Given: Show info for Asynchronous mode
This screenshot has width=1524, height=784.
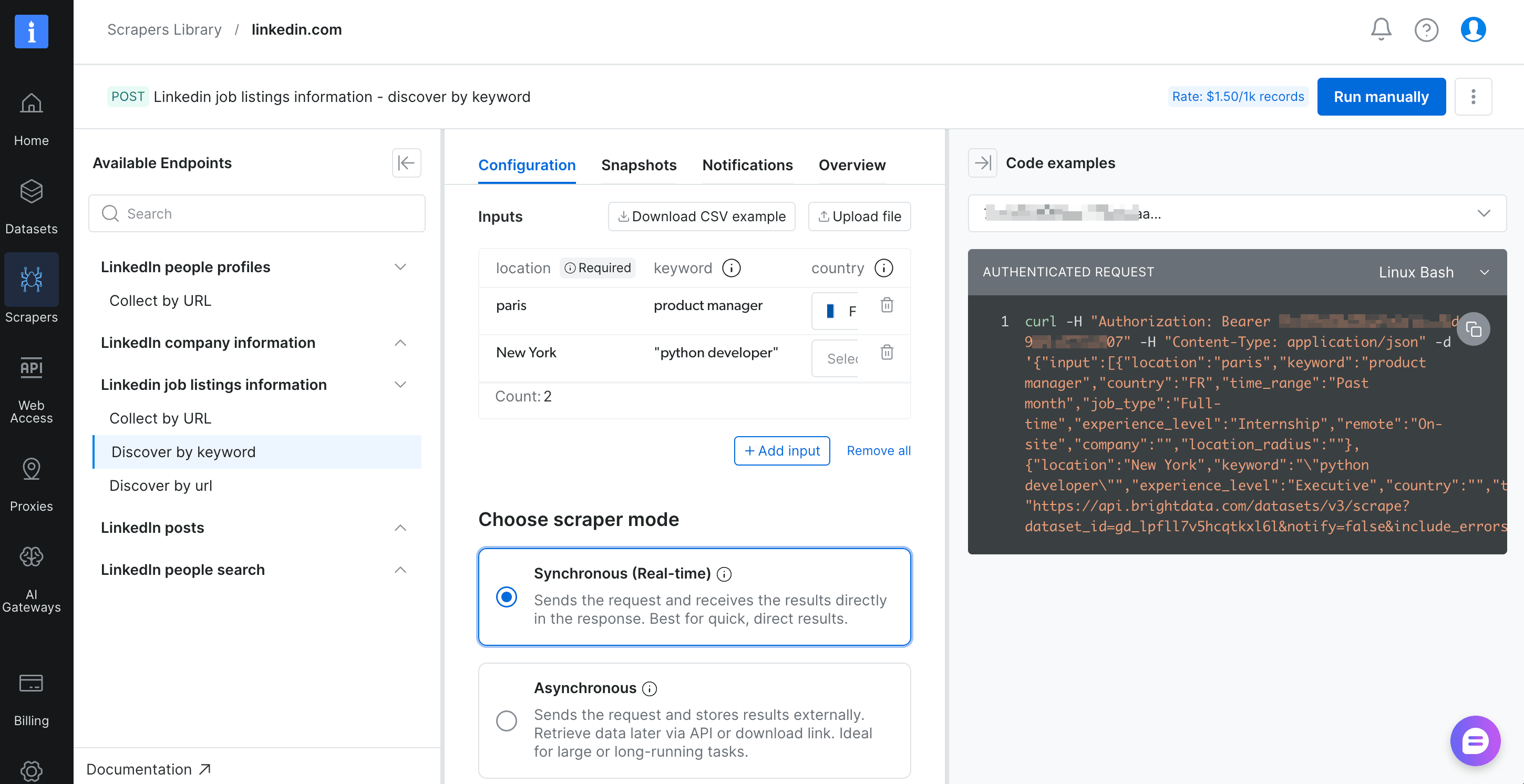Looking at the screenshot, I should click(650, 689).
